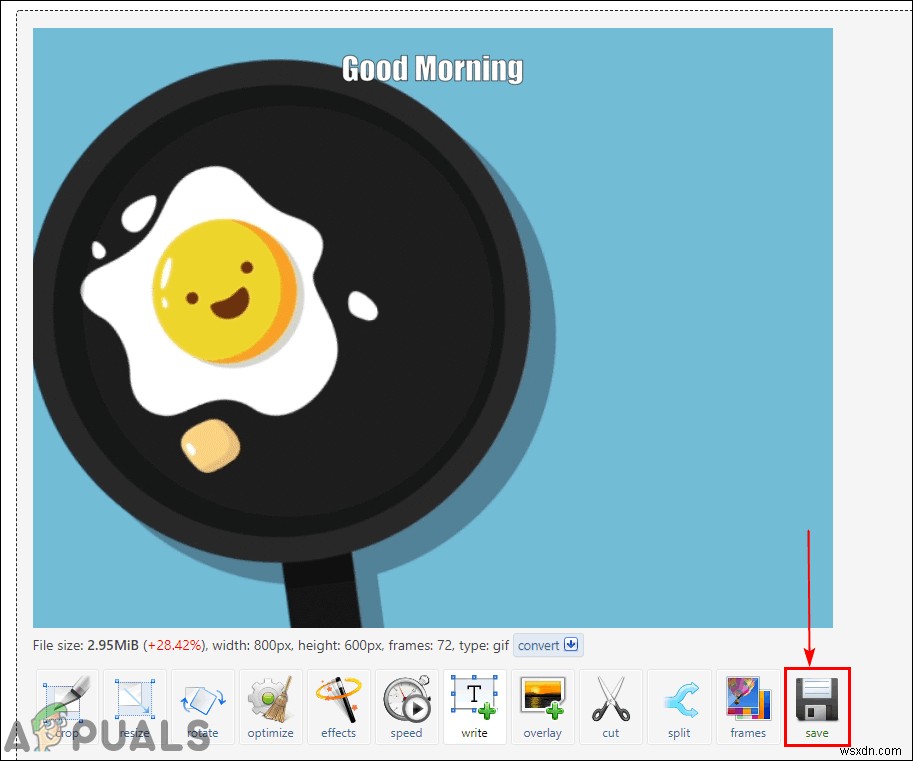The height and width of the screenshot is (761, 913).
Task: Select the crop tool
Action: point(67,706)
